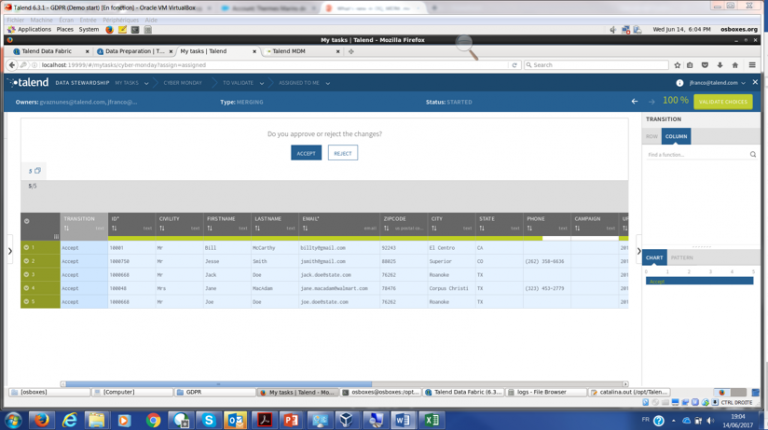Select the ROW tab in Transition panel
768x430 pixels.
[x=651, y=136]
